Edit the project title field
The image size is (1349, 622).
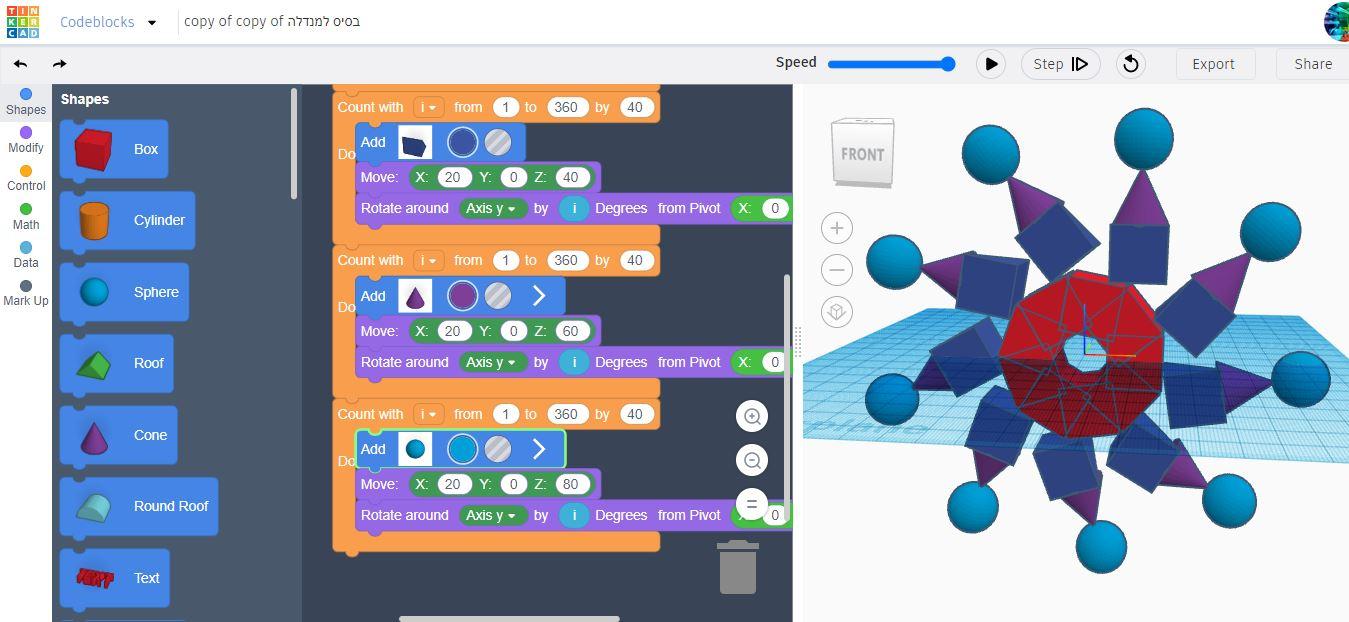click(x=272, y=21)
